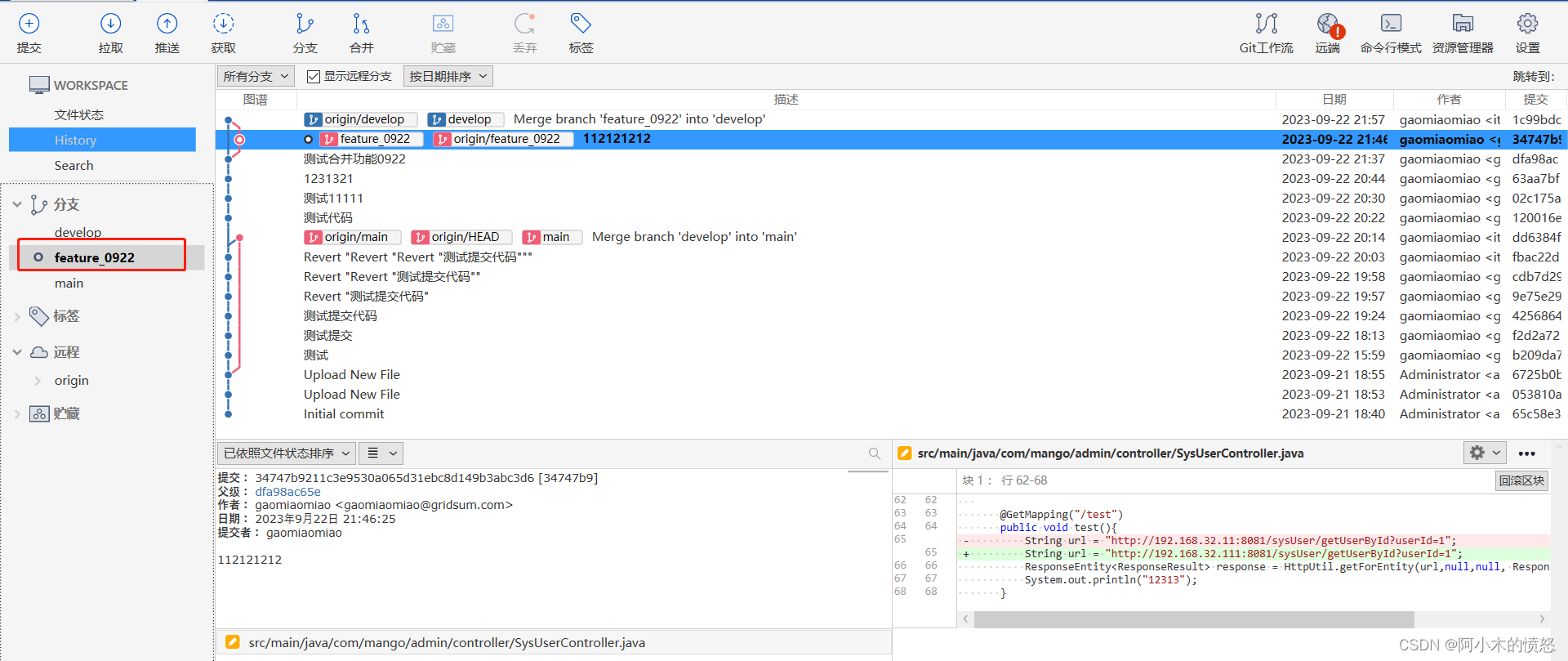The height and width of the screenshot is (661, 1568).
Task: Click the 贮藏 stash icon in sidebar
Action: (x=39, y=413)
